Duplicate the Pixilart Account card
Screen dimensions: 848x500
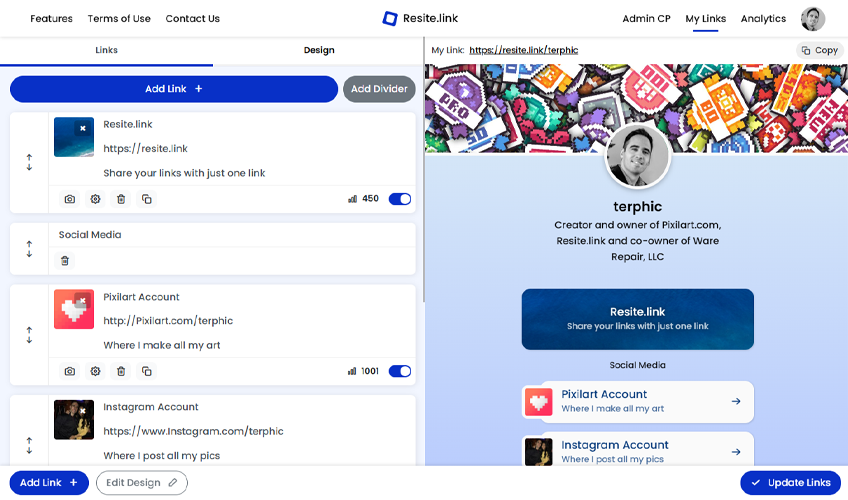point(147,371)
